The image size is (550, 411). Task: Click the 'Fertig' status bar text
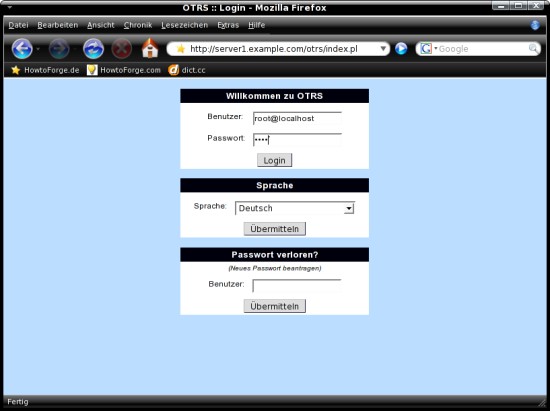point(18,402)
